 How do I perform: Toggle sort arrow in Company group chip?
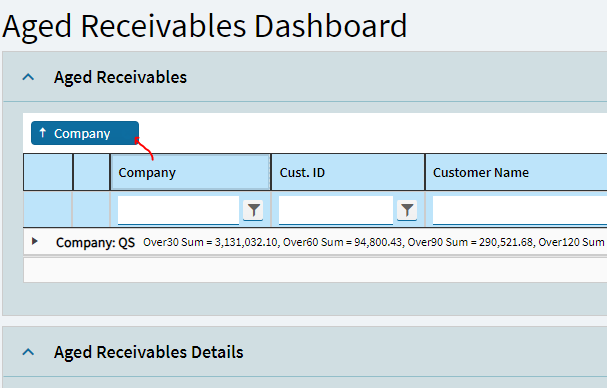(43, 133)
